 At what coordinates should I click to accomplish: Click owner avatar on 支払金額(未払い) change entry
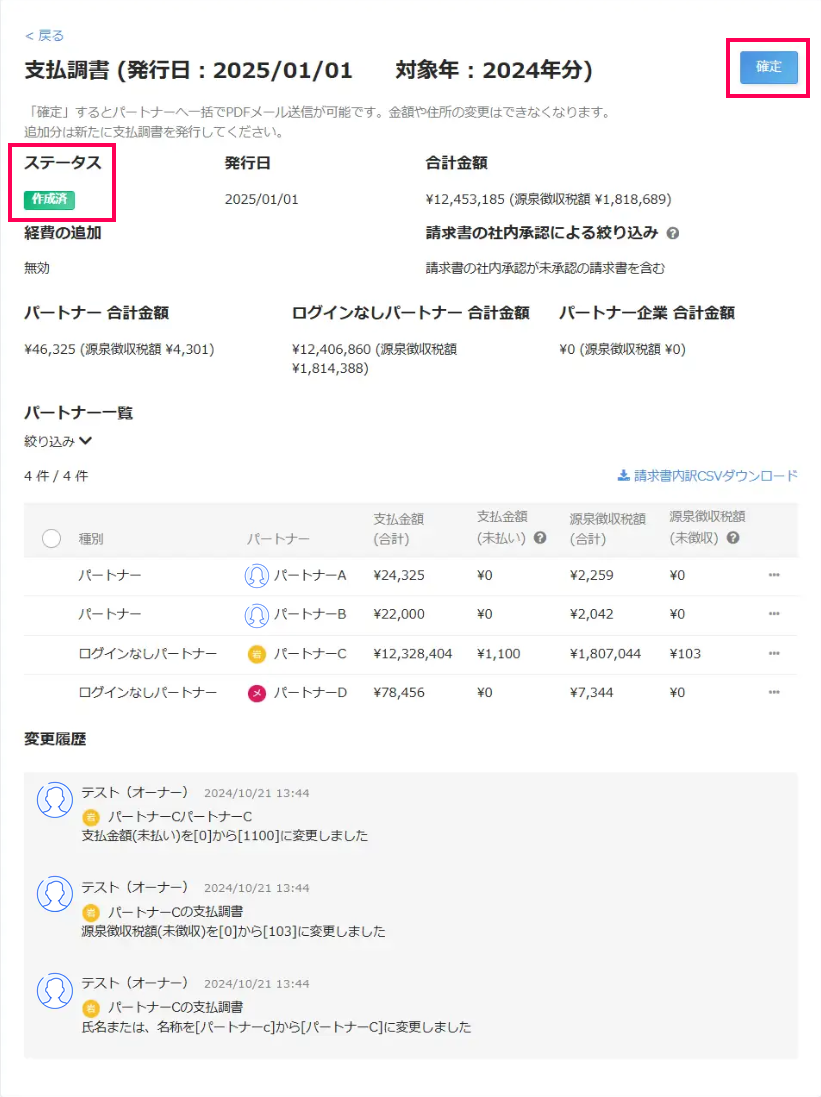(55, 800)
